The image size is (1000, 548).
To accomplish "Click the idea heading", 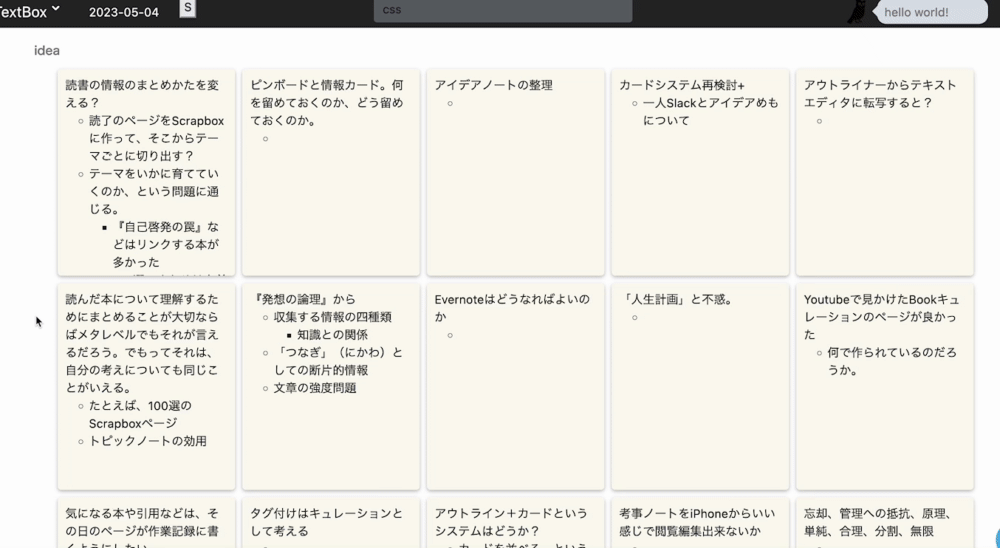I will pos(47,50).
